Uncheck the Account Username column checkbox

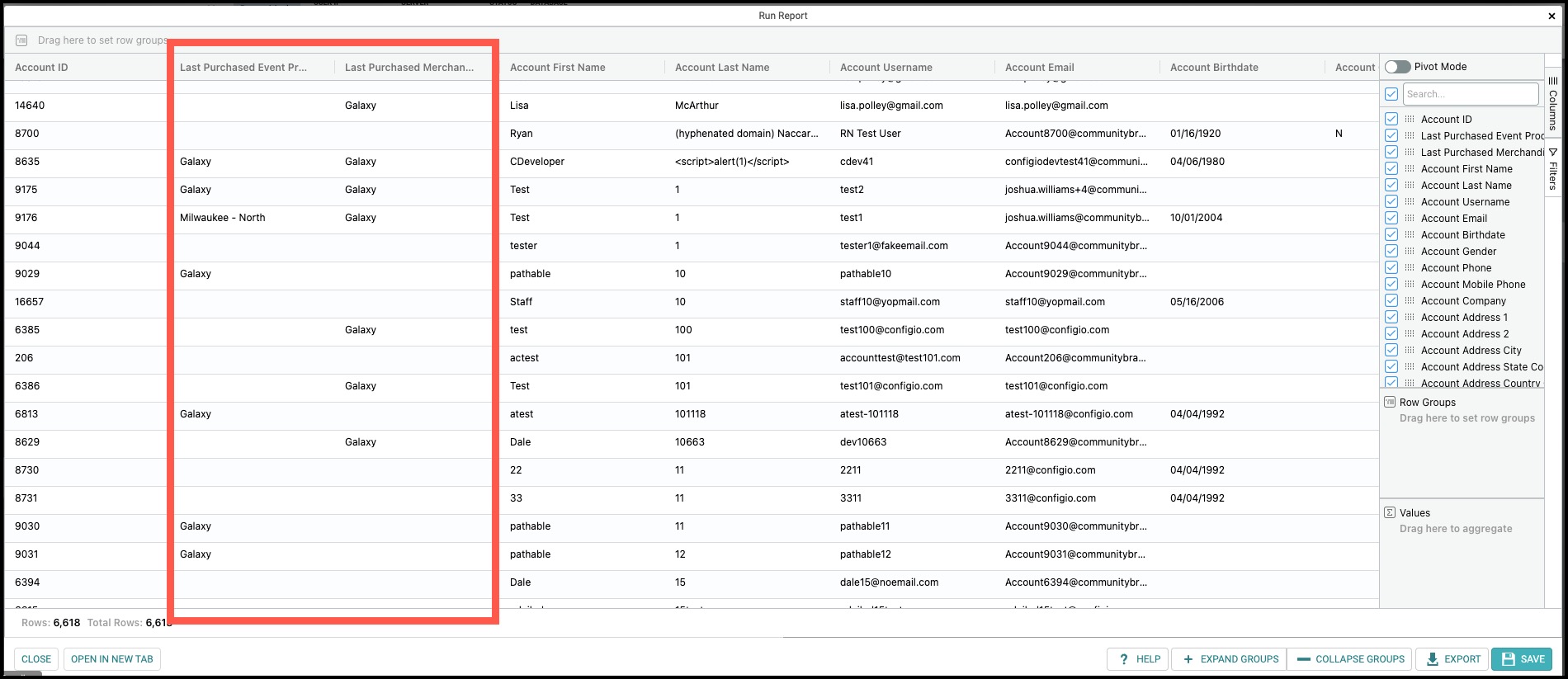[1391, 201]
